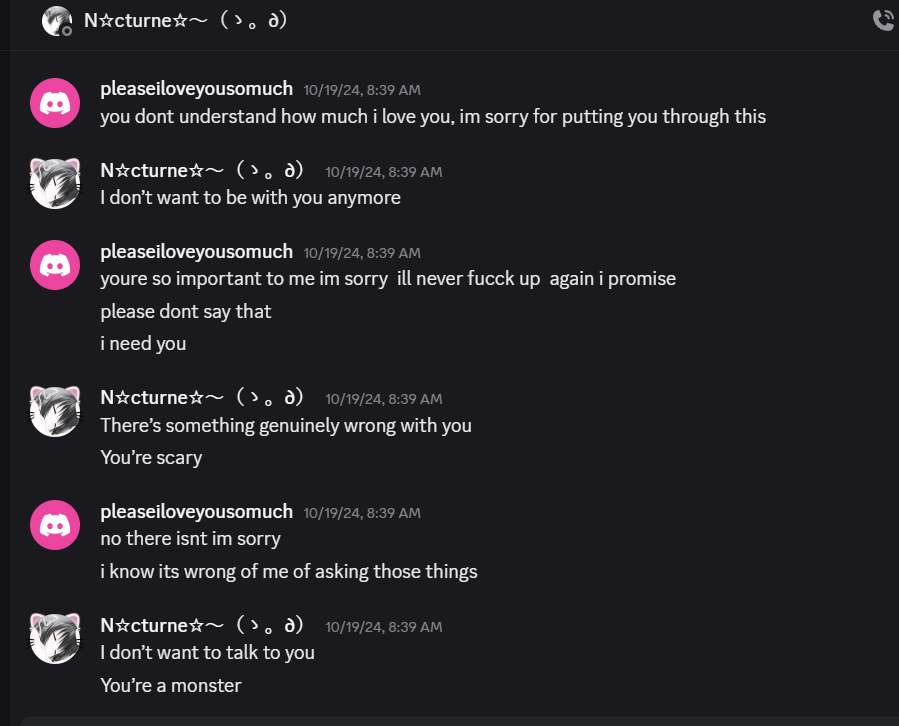Open the pleaseiloveyousomuch username above "you dont understand" message
Screen dimensions: 899x726
197,89
